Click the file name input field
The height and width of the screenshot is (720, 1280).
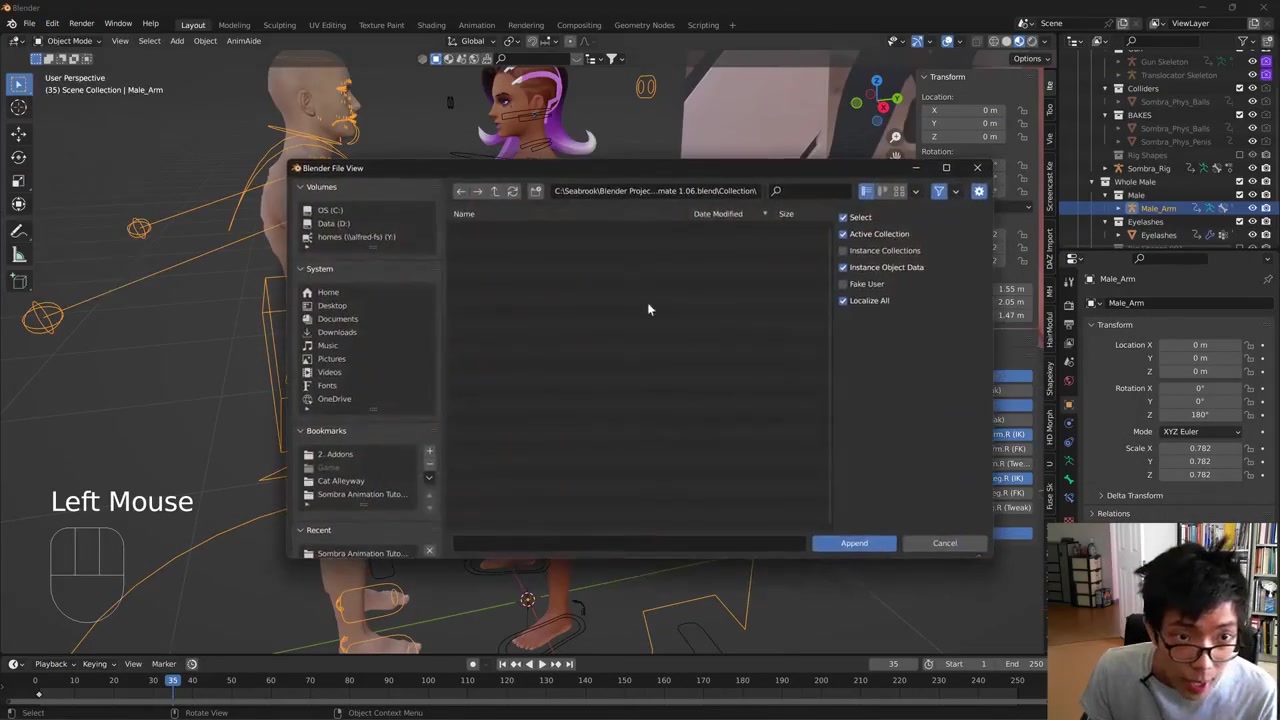click(628, 543)
